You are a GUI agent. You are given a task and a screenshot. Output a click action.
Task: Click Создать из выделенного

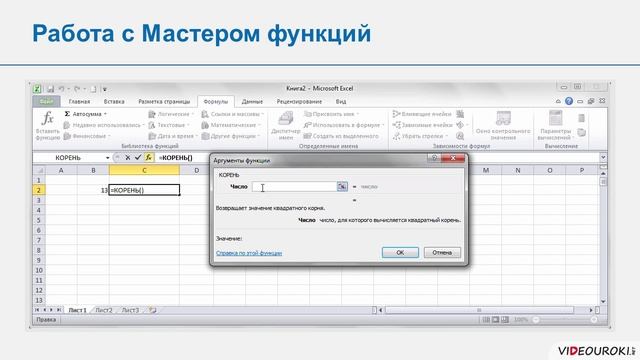click(x=341, y=136)
